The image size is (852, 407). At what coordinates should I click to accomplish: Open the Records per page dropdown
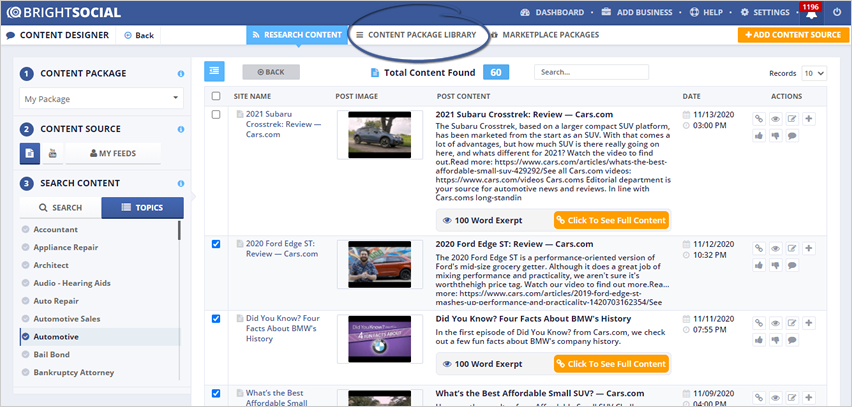[x=814, y=73]
